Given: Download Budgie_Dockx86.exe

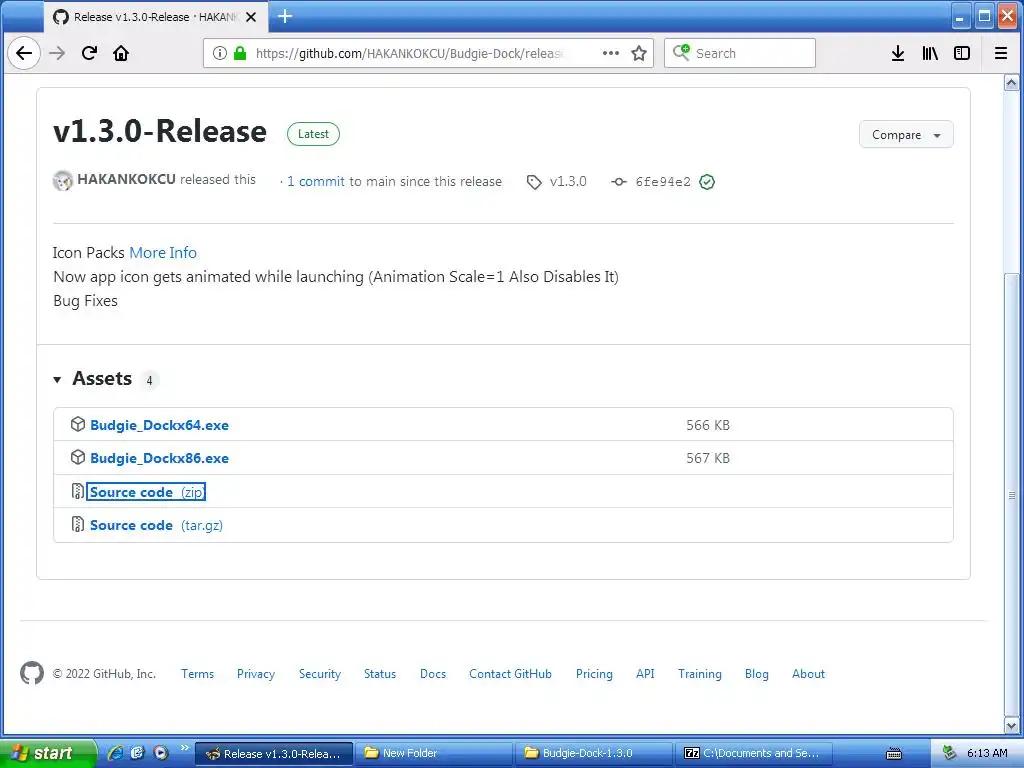Looking at the screenshot, I should [159, 458].
